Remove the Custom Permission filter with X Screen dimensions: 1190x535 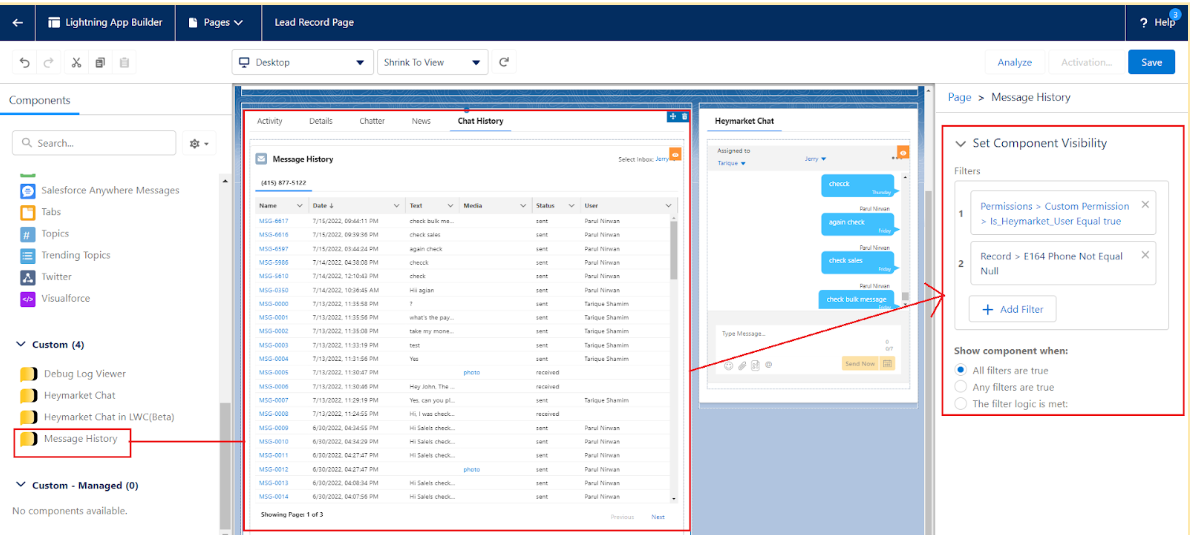(1145, 204)
